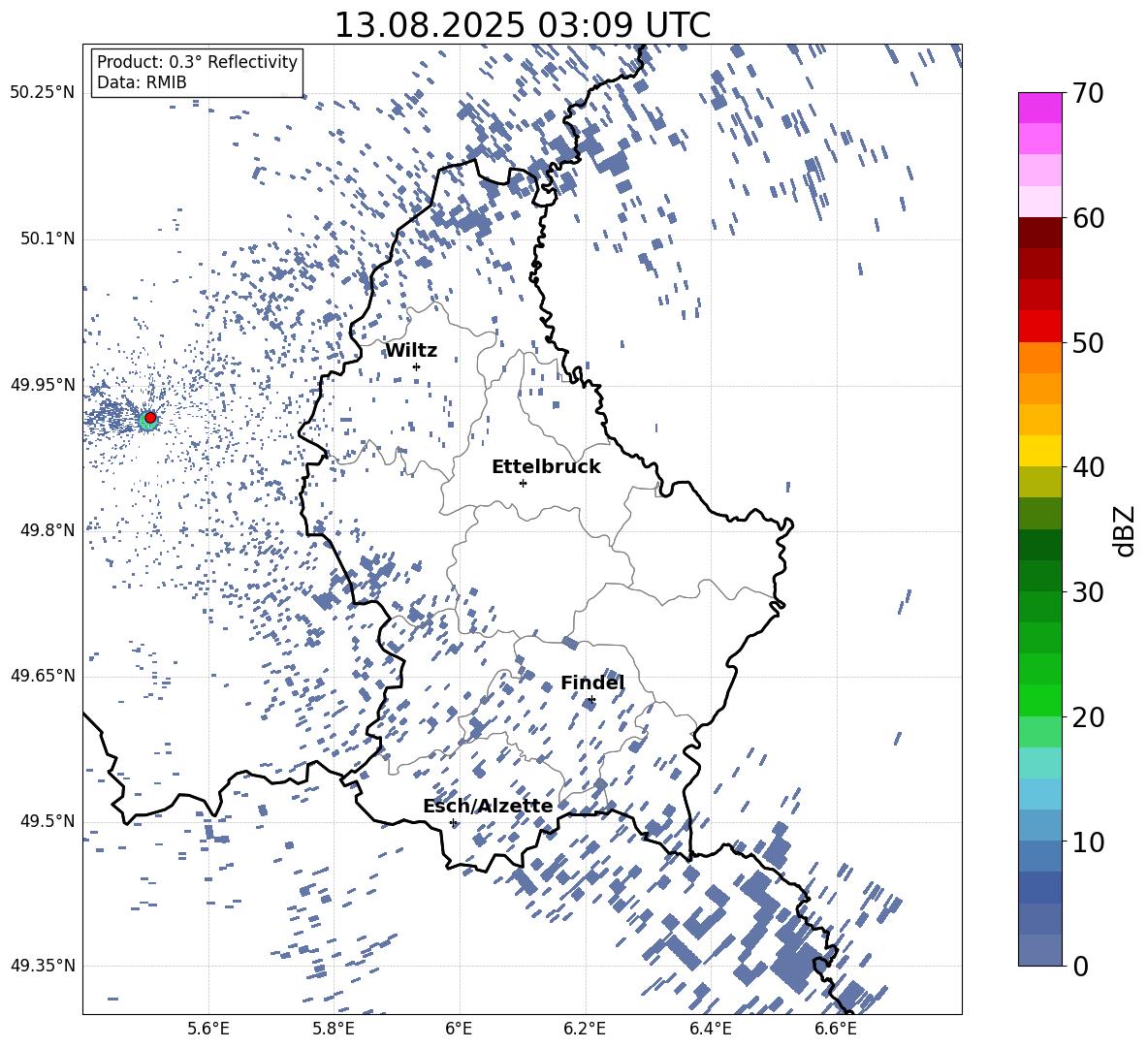Click the 6.2°E longitude label

(x=585, y=1030)
